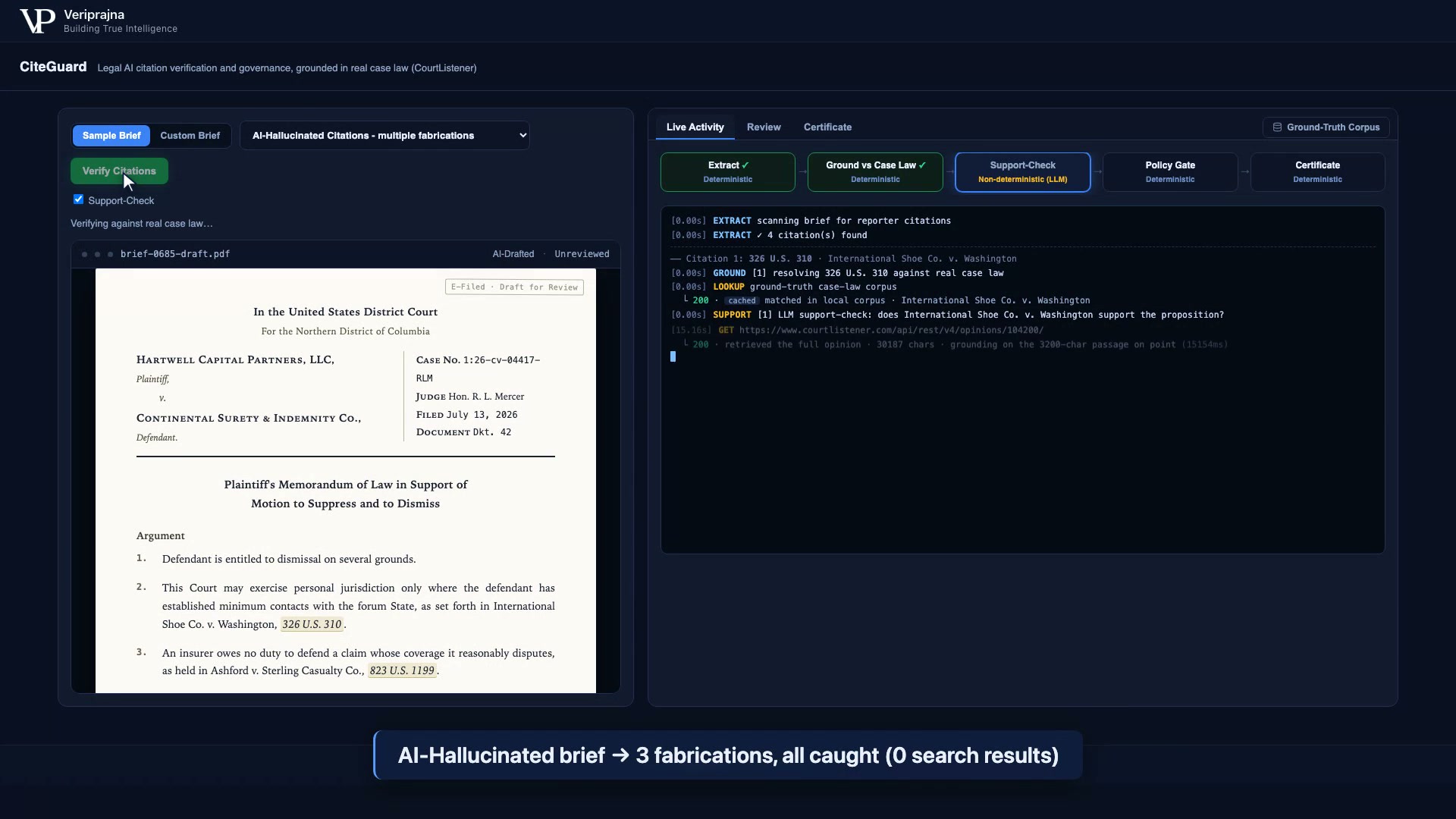Switch to the Live Activity tab

695,127
